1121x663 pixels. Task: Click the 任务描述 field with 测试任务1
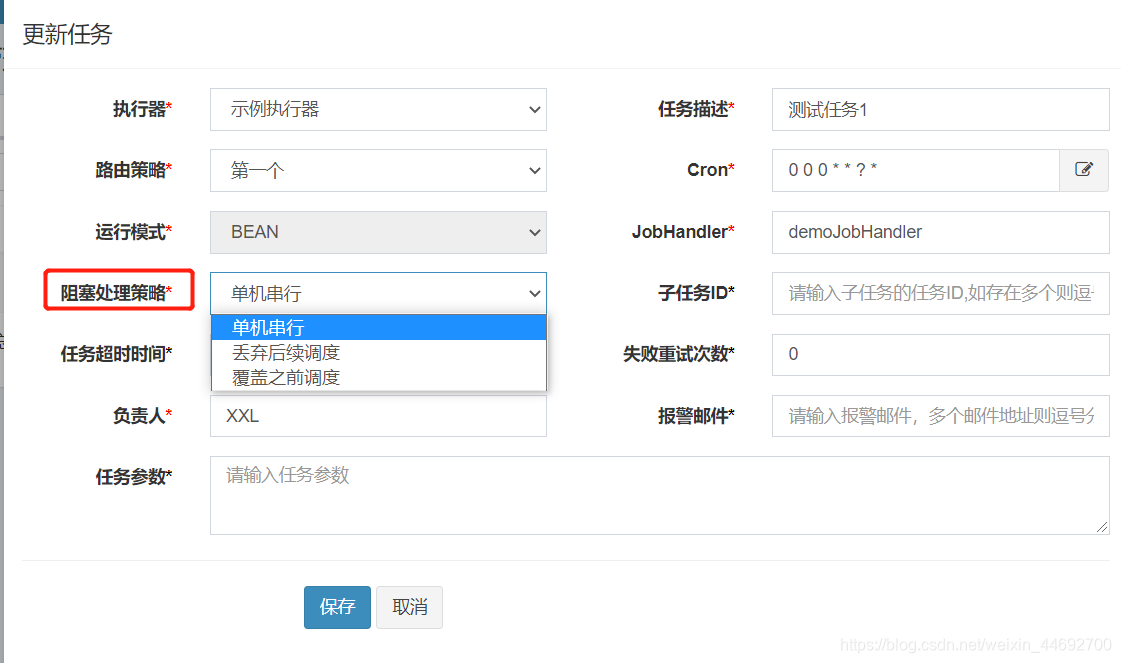coord(940,109)
